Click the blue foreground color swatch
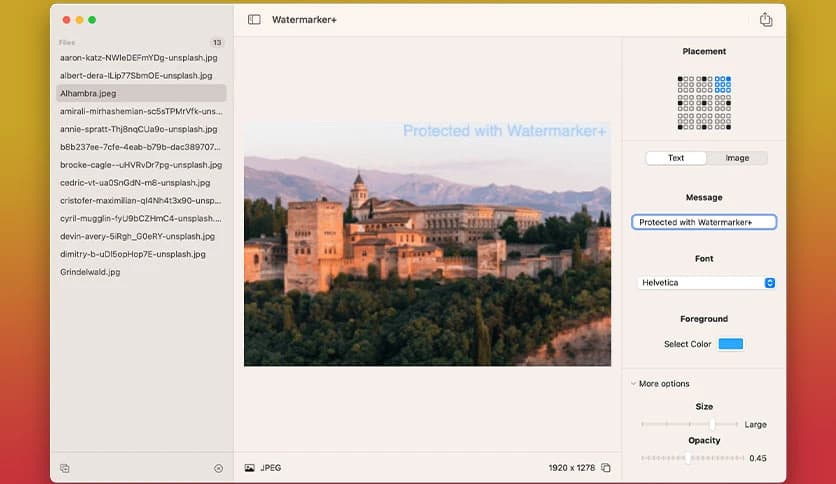836x484 pixels. point(731,344)
